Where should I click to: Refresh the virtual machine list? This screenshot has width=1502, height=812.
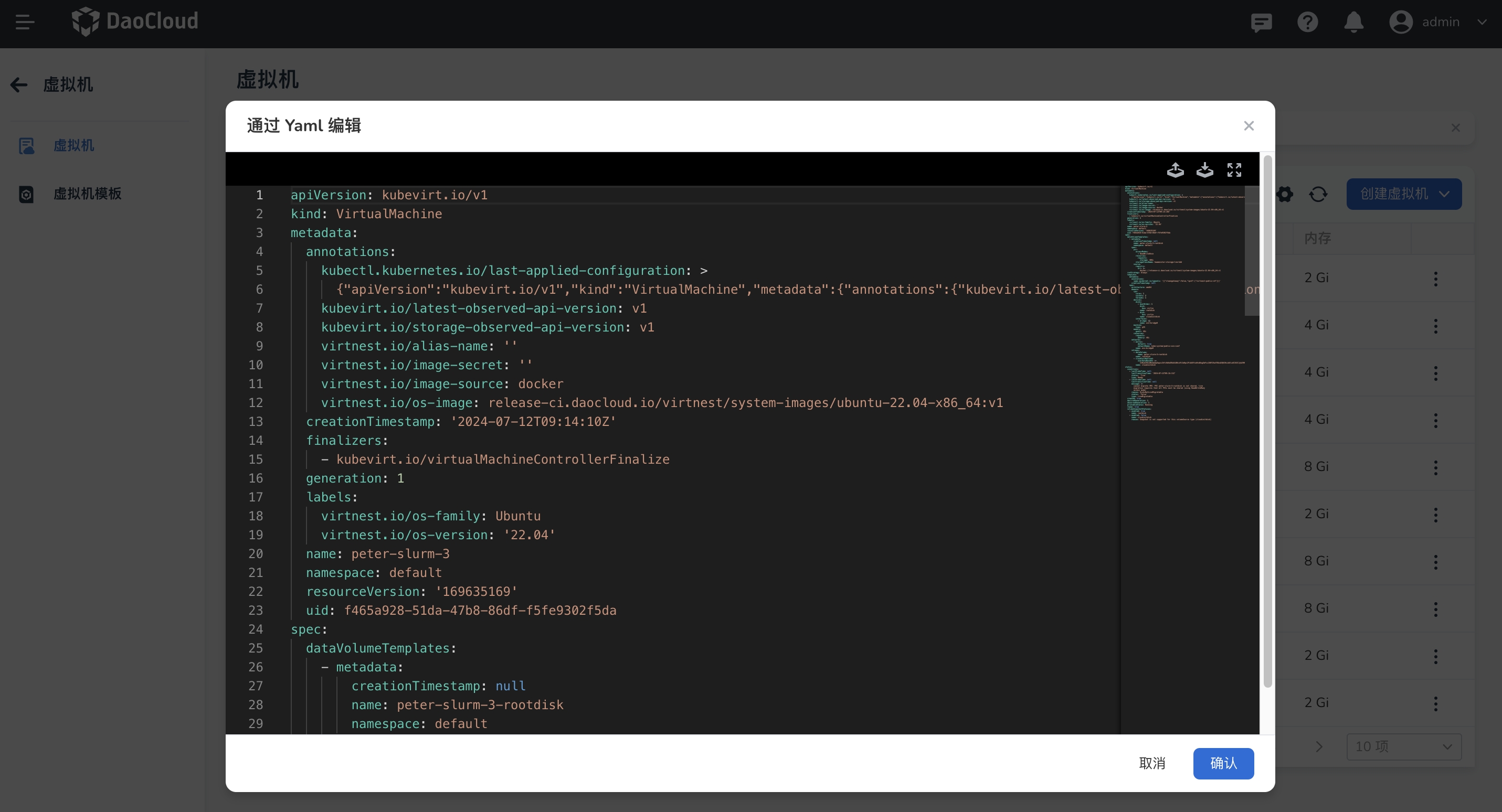click(1318, 194)
